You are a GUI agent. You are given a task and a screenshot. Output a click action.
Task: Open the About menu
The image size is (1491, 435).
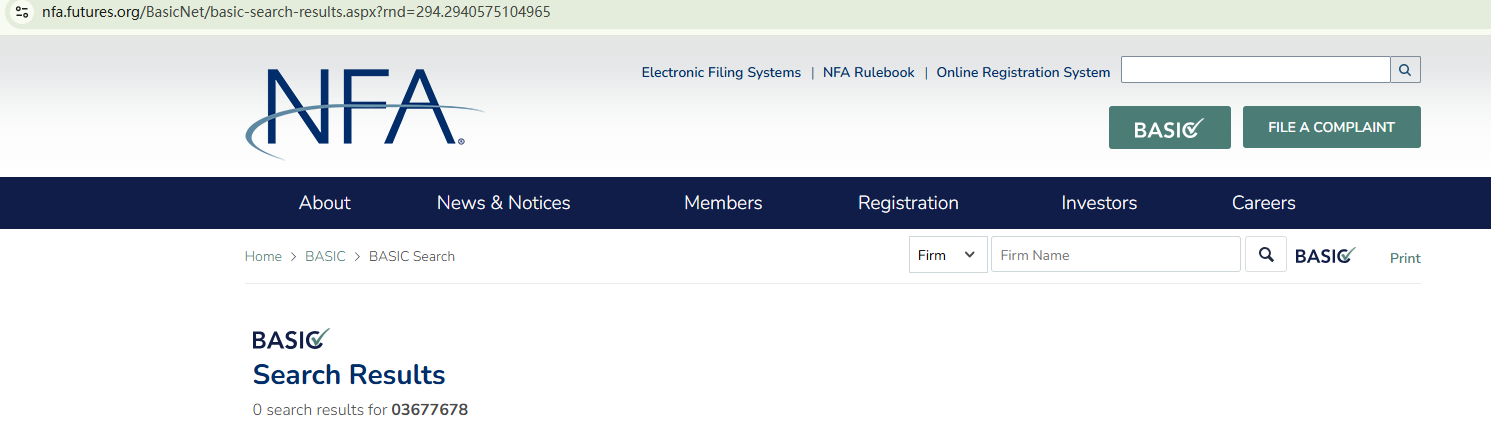click(x=325, y=203)
